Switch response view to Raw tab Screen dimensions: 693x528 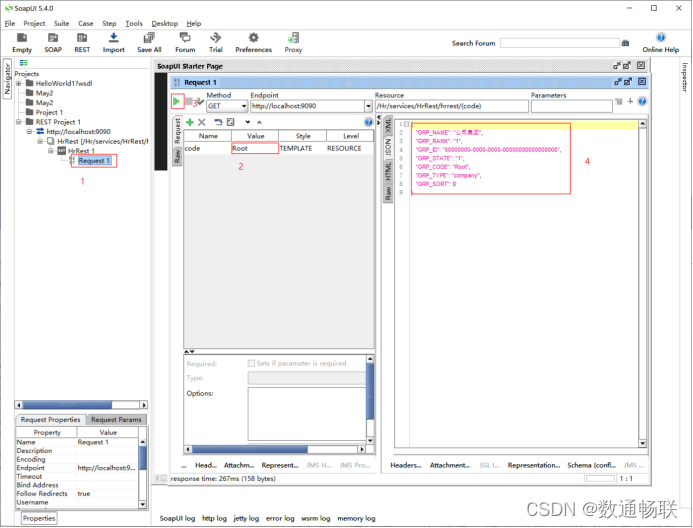tap(388, 193)
